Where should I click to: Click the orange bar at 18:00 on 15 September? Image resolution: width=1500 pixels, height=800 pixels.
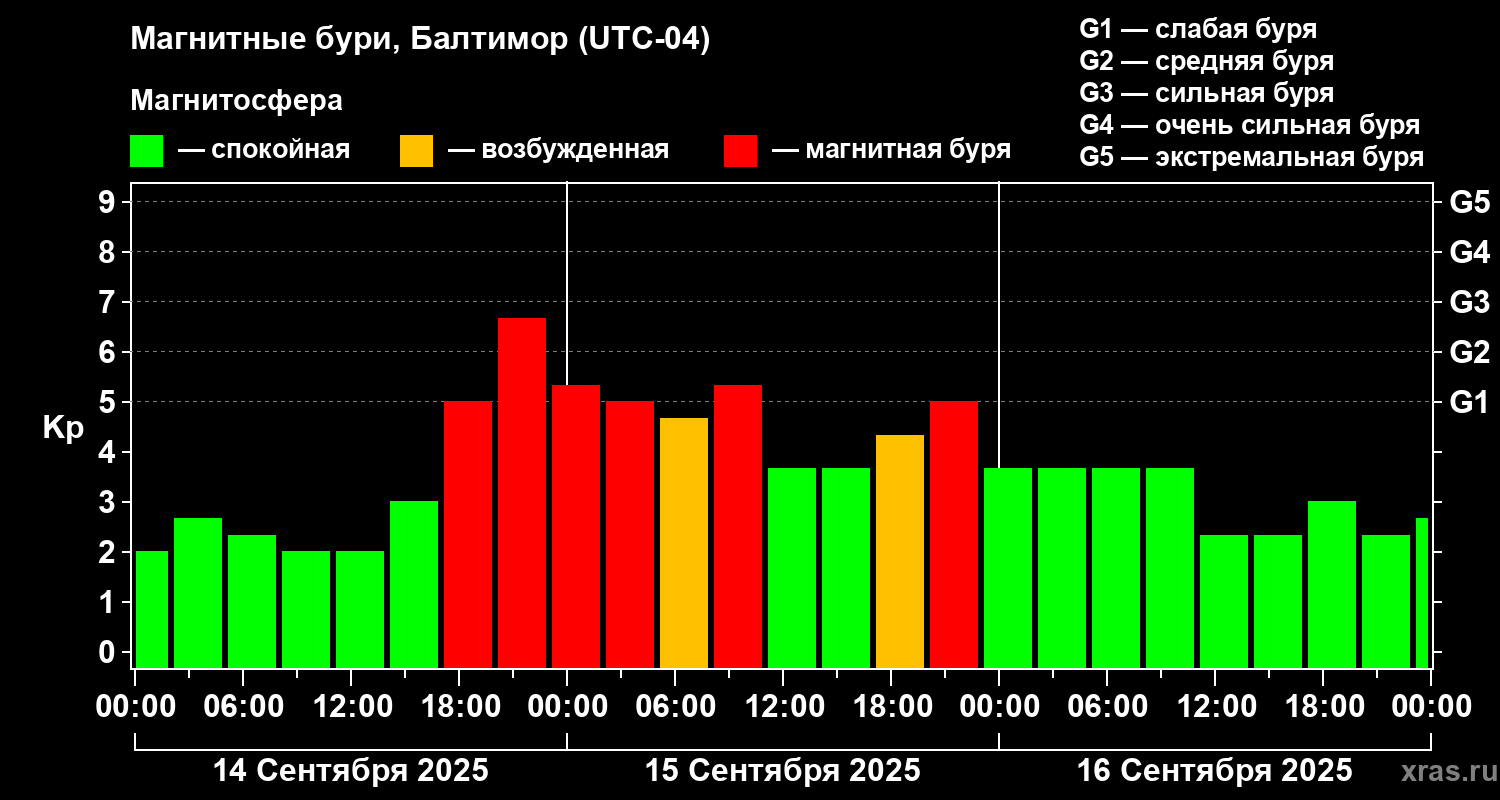tap(900, 551)
